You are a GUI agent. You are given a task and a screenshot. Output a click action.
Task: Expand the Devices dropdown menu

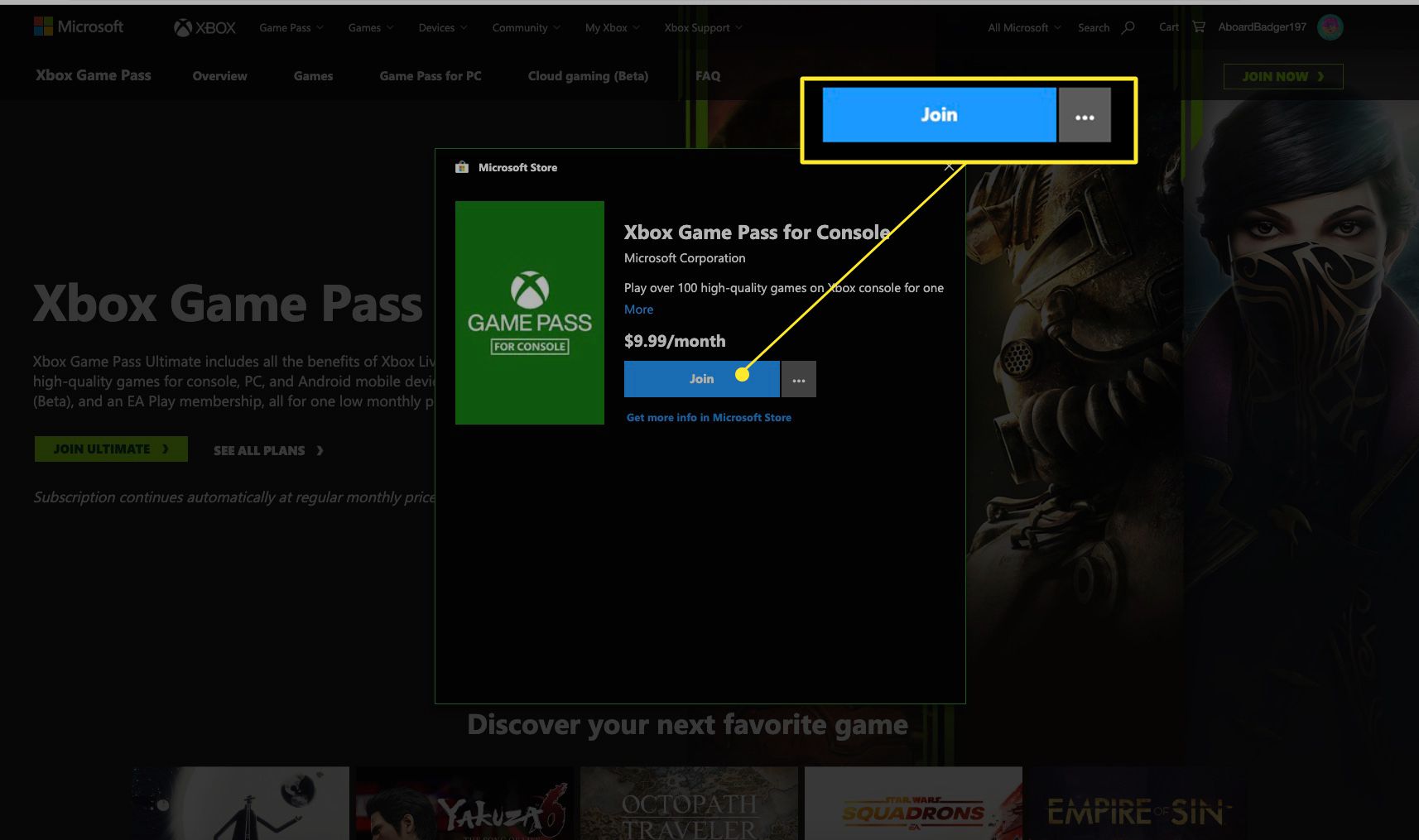pyautogui.click(x=443, y=28)
